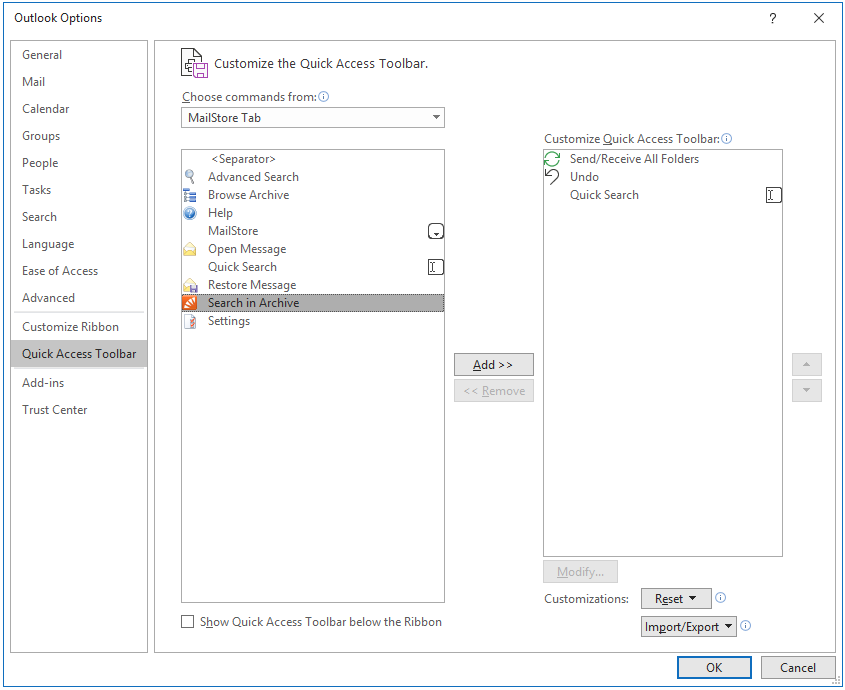The image size is (845, 690).
Task: Select the Settings command in list
Action: tap(313, 321)
